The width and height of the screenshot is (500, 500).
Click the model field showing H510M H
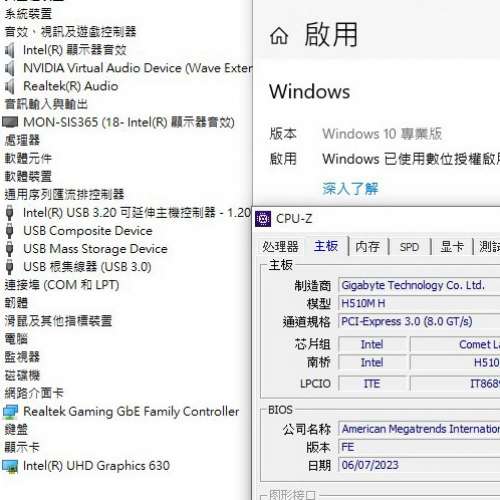click(419, 304)
